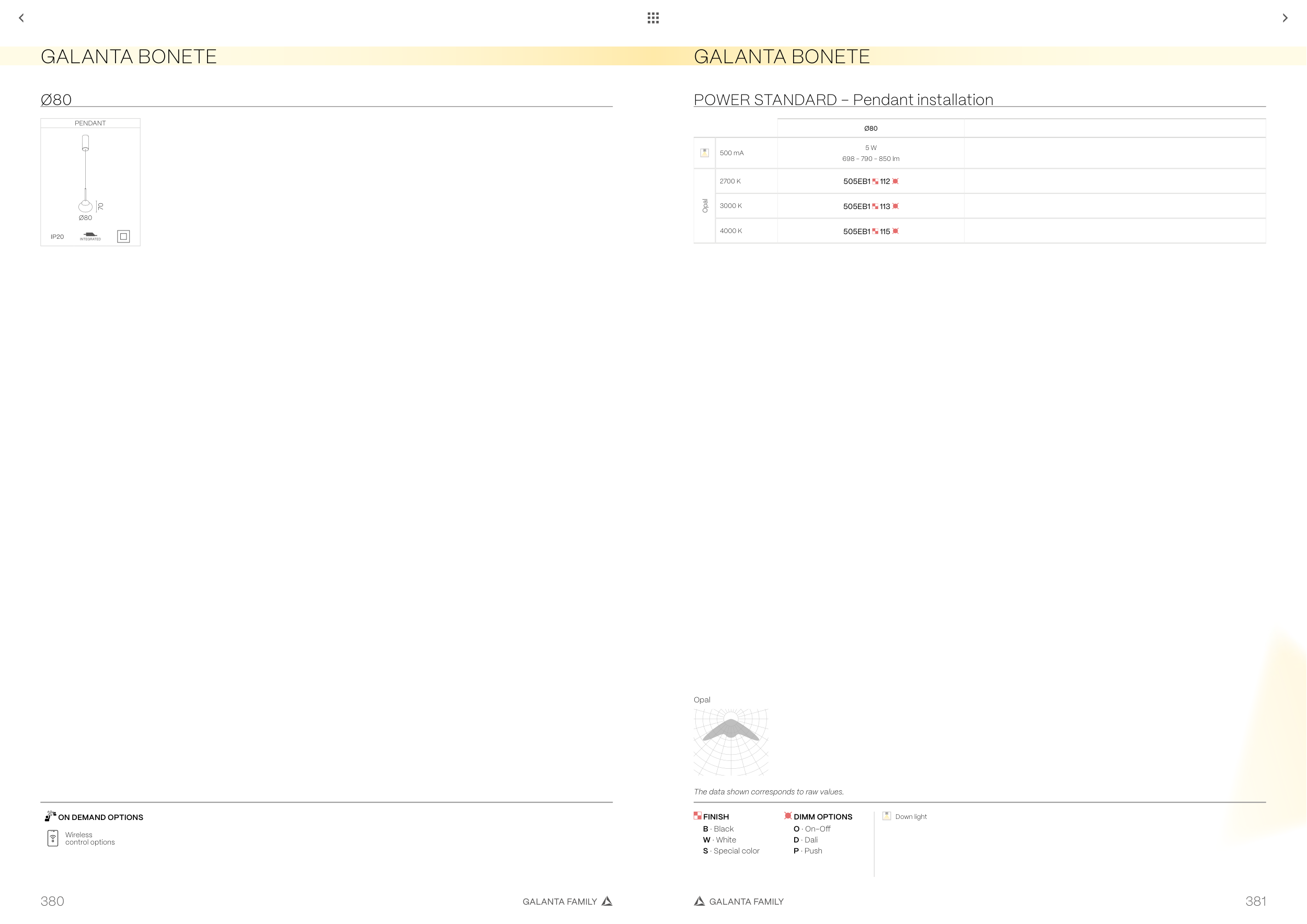Click the Galanta Family footer text on page 380

pos(559,901)
